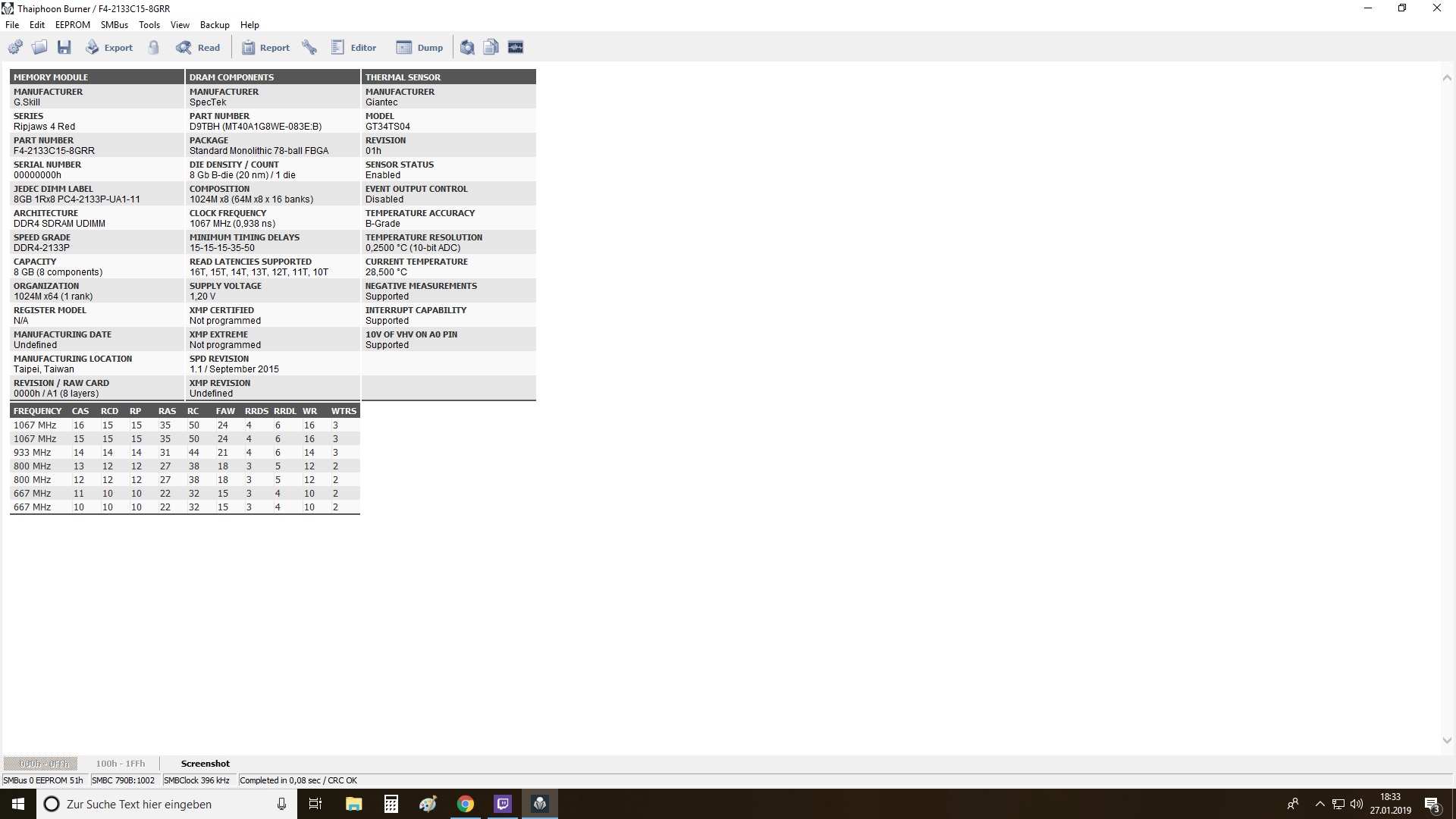
Task: Click the Report icon to generate report
Action: click(x=264, y=47)
